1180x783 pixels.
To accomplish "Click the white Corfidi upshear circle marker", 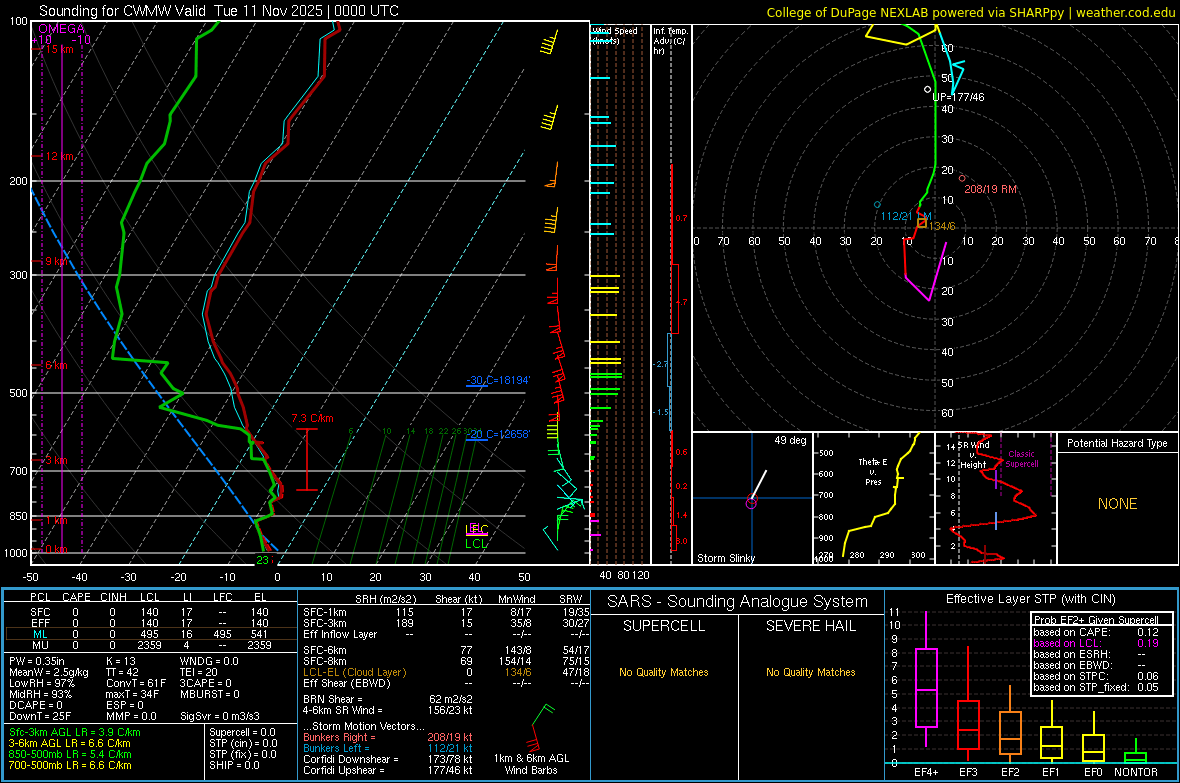I will (x=928, y=90).
